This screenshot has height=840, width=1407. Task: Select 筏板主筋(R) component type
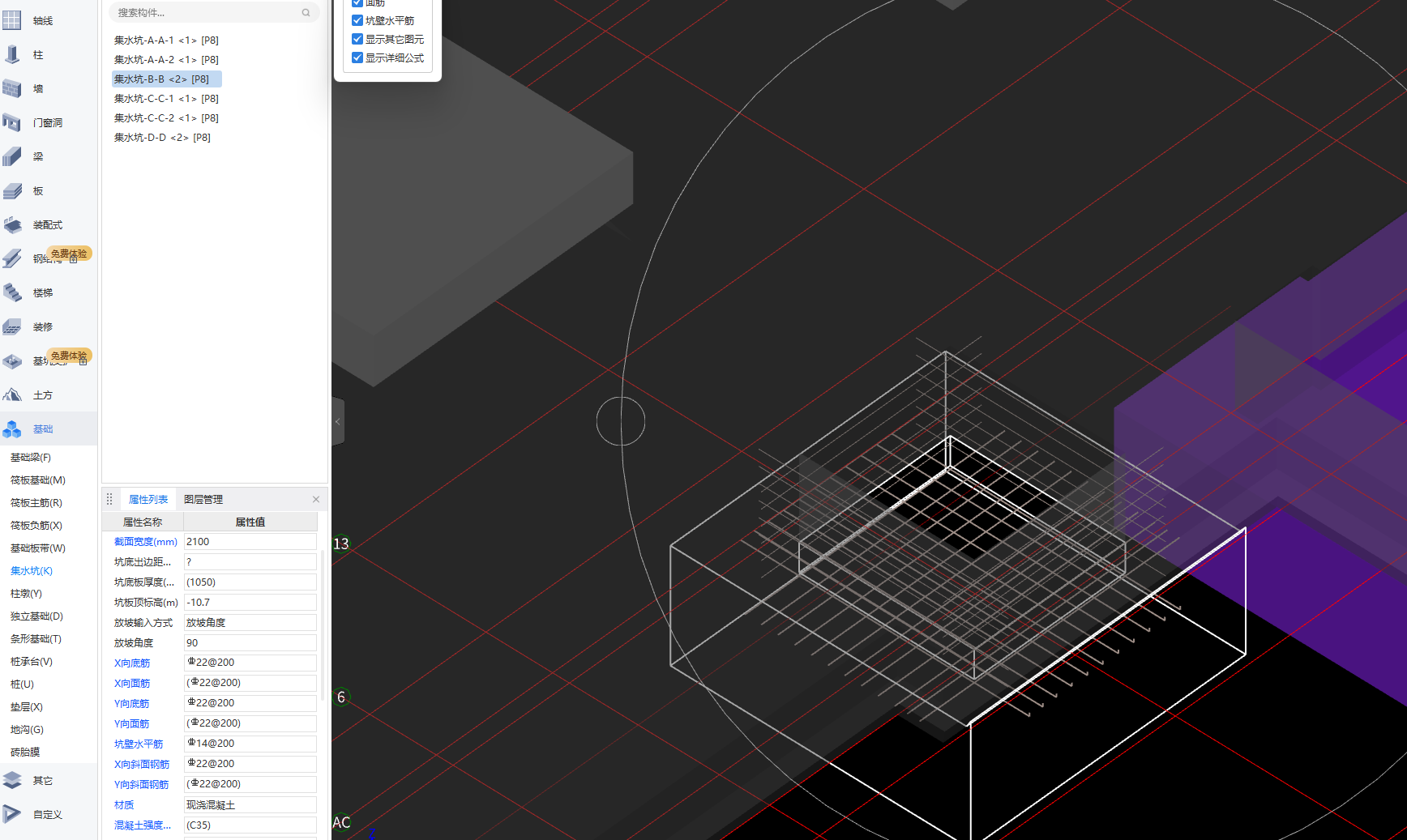click(36, 503)
